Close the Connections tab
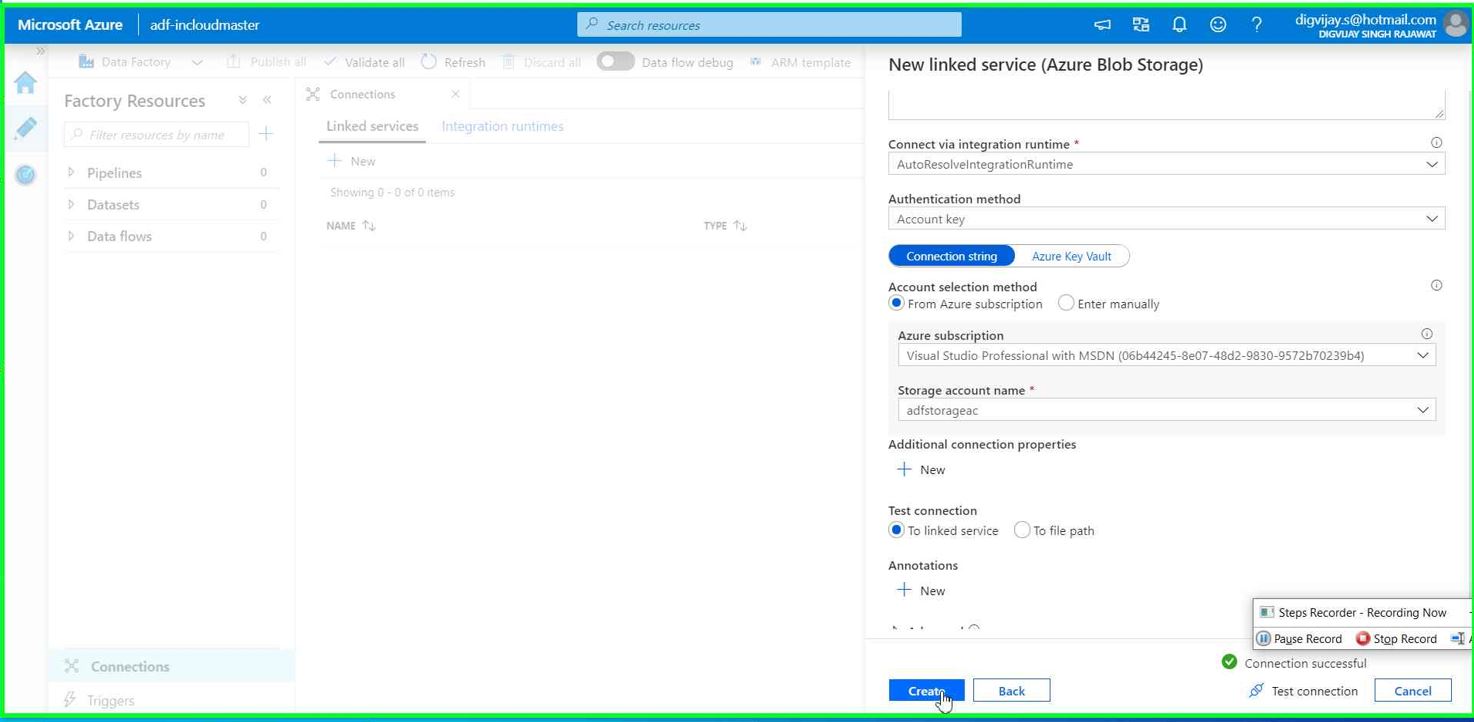Viewport: 1474px width, 722px height. [455, 94]
